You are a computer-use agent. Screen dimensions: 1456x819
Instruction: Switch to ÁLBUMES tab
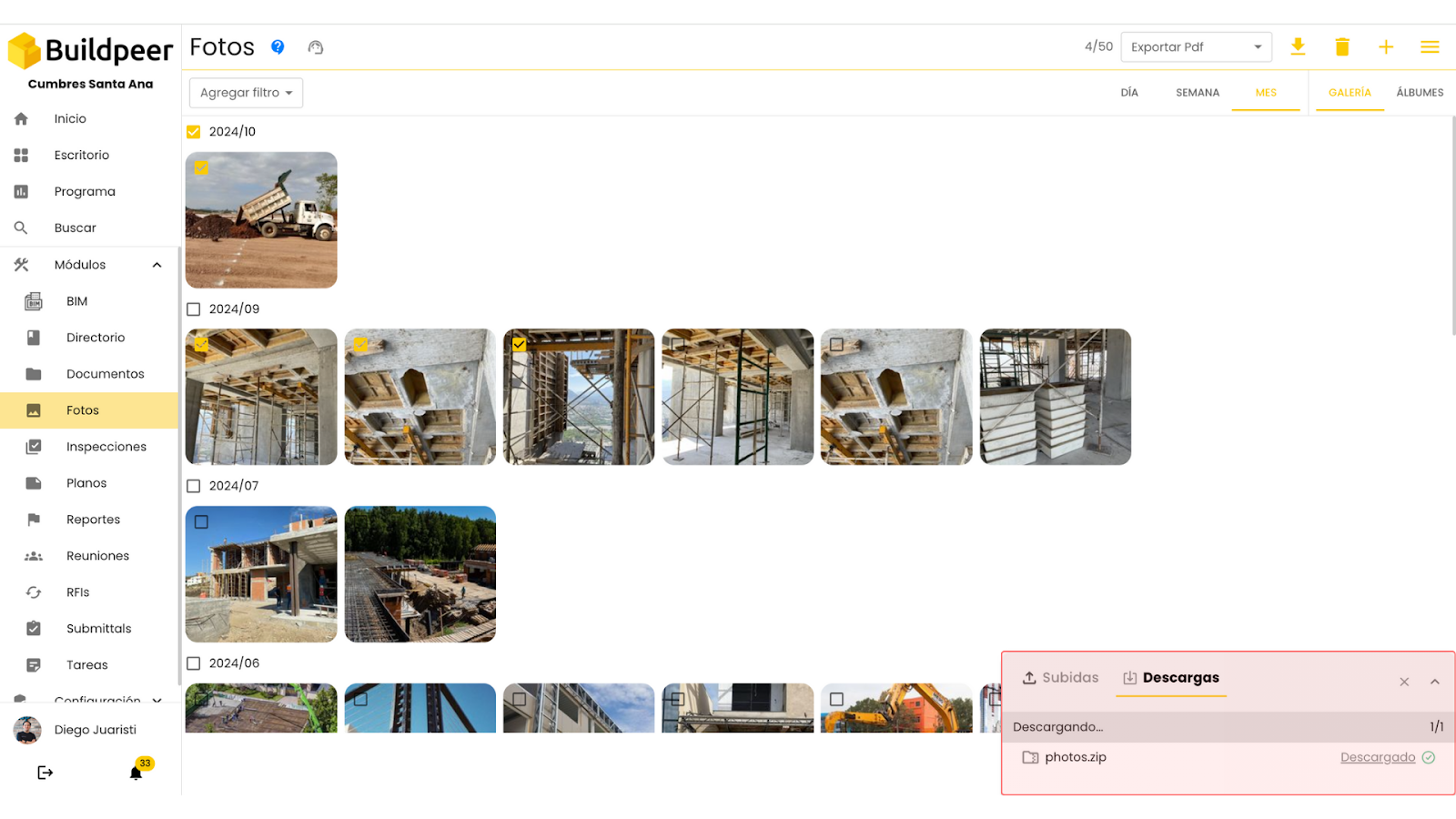1420,93
